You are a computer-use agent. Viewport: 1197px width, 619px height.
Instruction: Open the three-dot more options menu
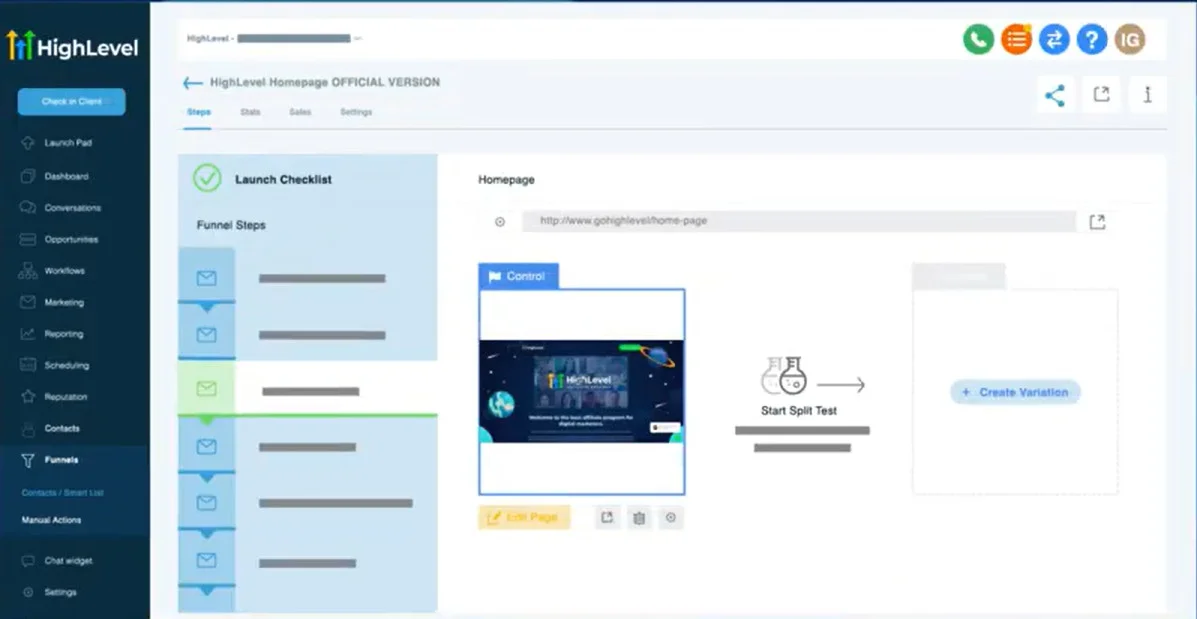pyautogui.click(x=1147, y=95)
